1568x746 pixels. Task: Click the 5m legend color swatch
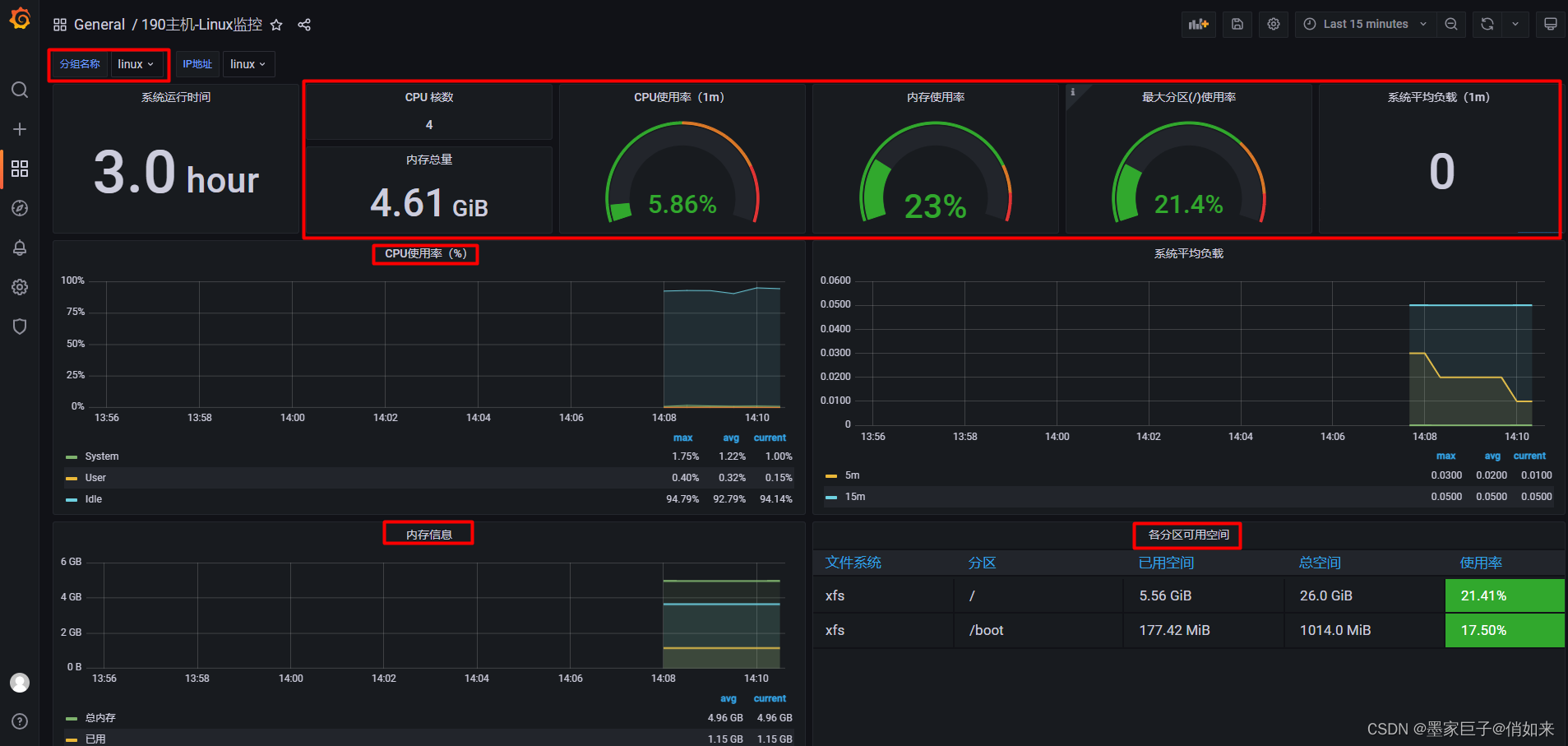[x=831, y=476]
